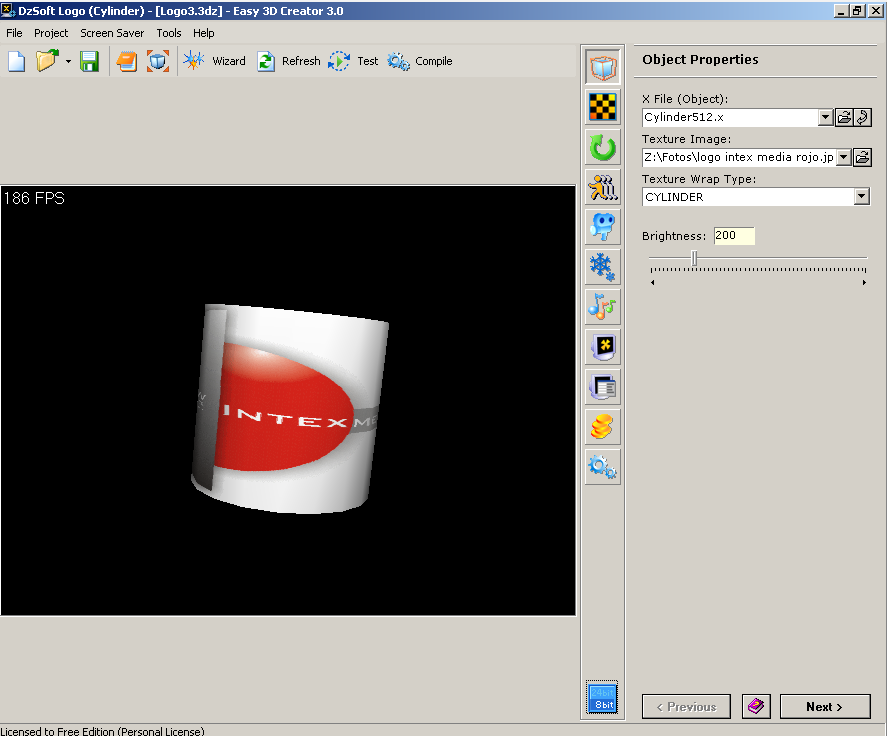Select the green circular arrow sidebar icon

click(x=603, y=147)
